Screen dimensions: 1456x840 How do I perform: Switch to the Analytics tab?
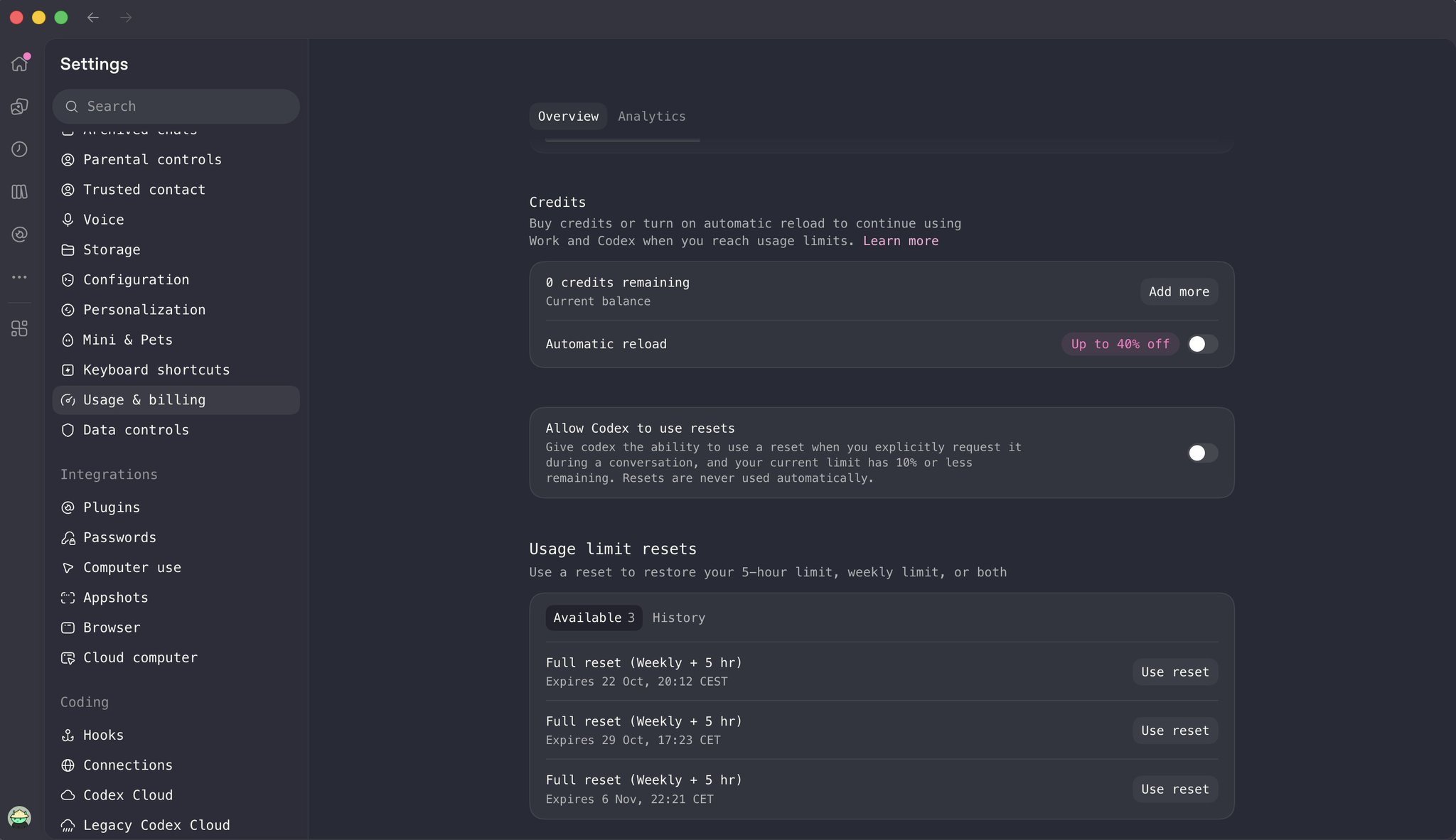tap(651, 116)
